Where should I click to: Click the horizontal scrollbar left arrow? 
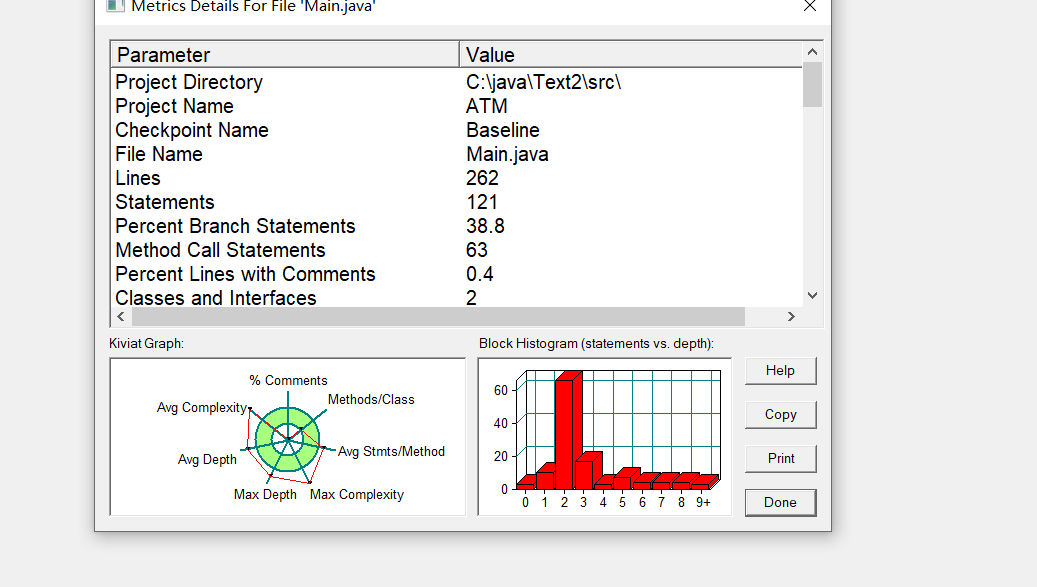[120, 317]
